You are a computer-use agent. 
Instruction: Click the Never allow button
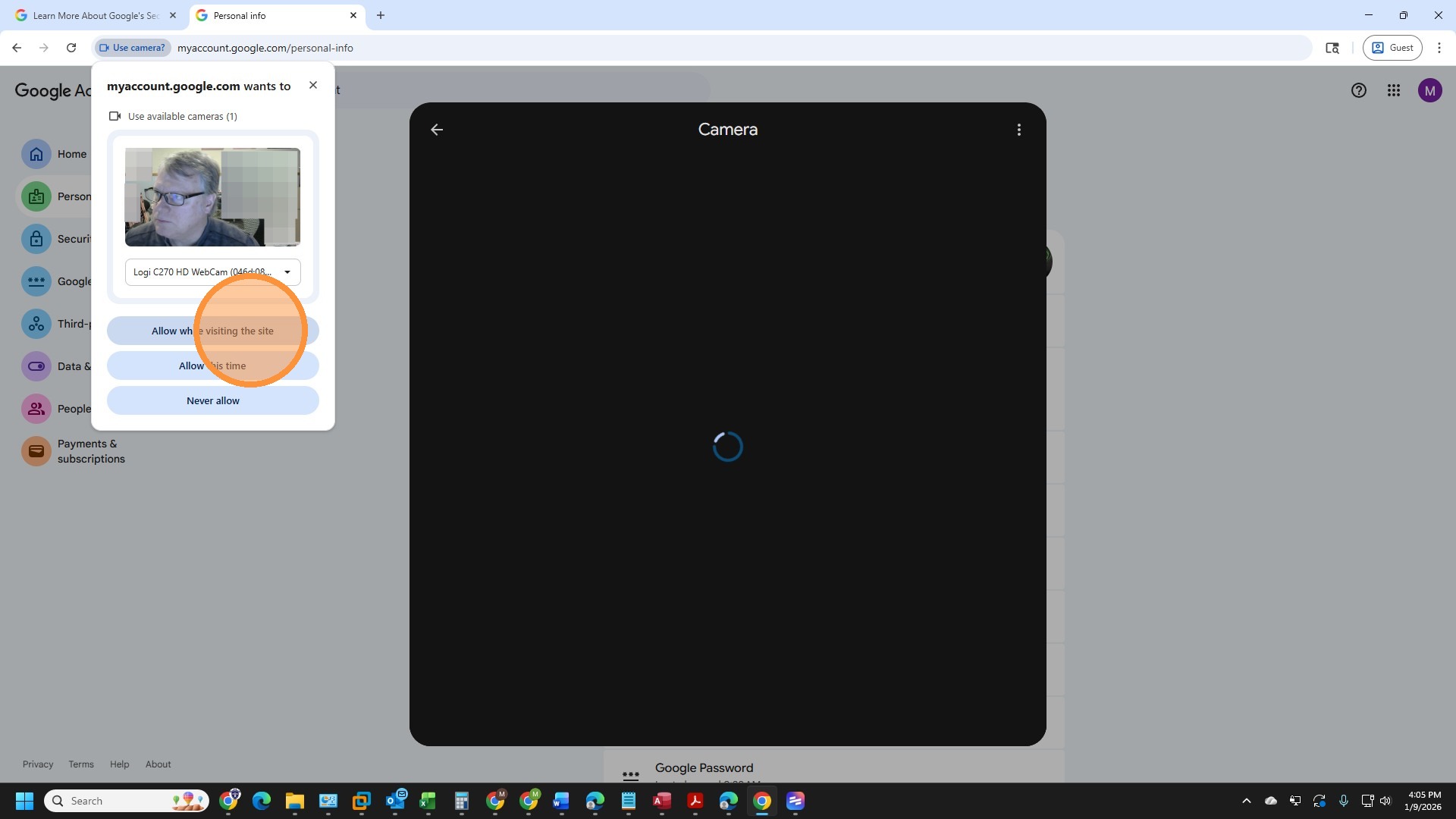click(x=212, y=400)
